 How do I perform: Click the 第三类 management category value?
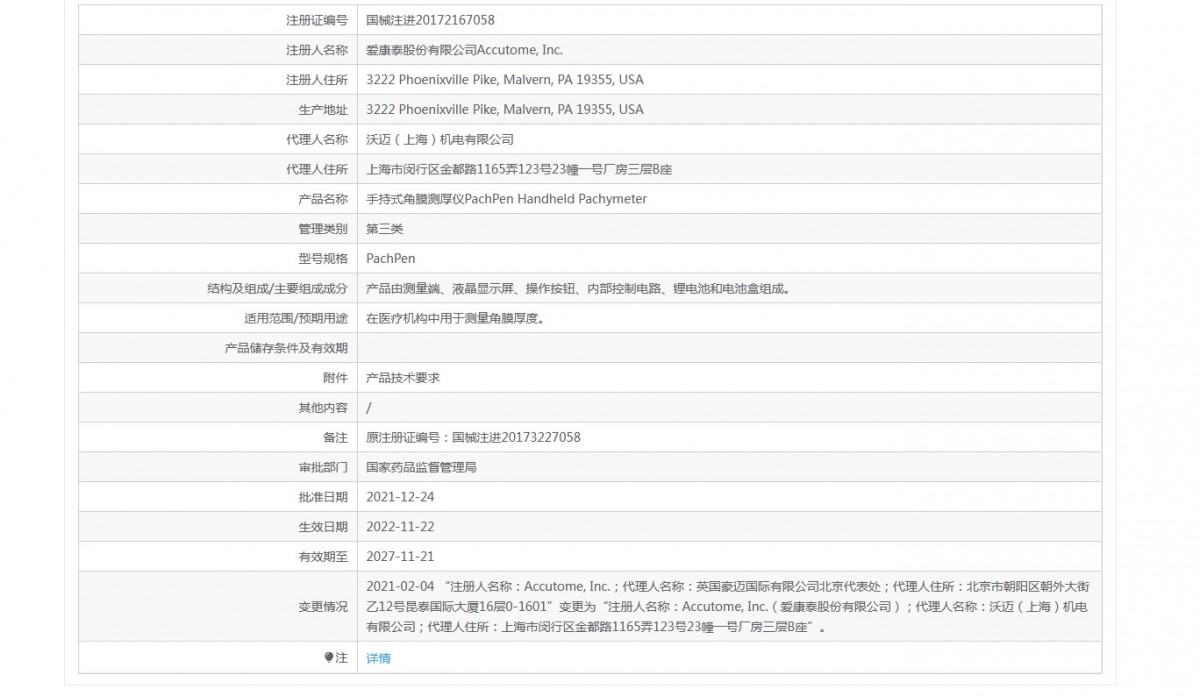pos(384,229)
